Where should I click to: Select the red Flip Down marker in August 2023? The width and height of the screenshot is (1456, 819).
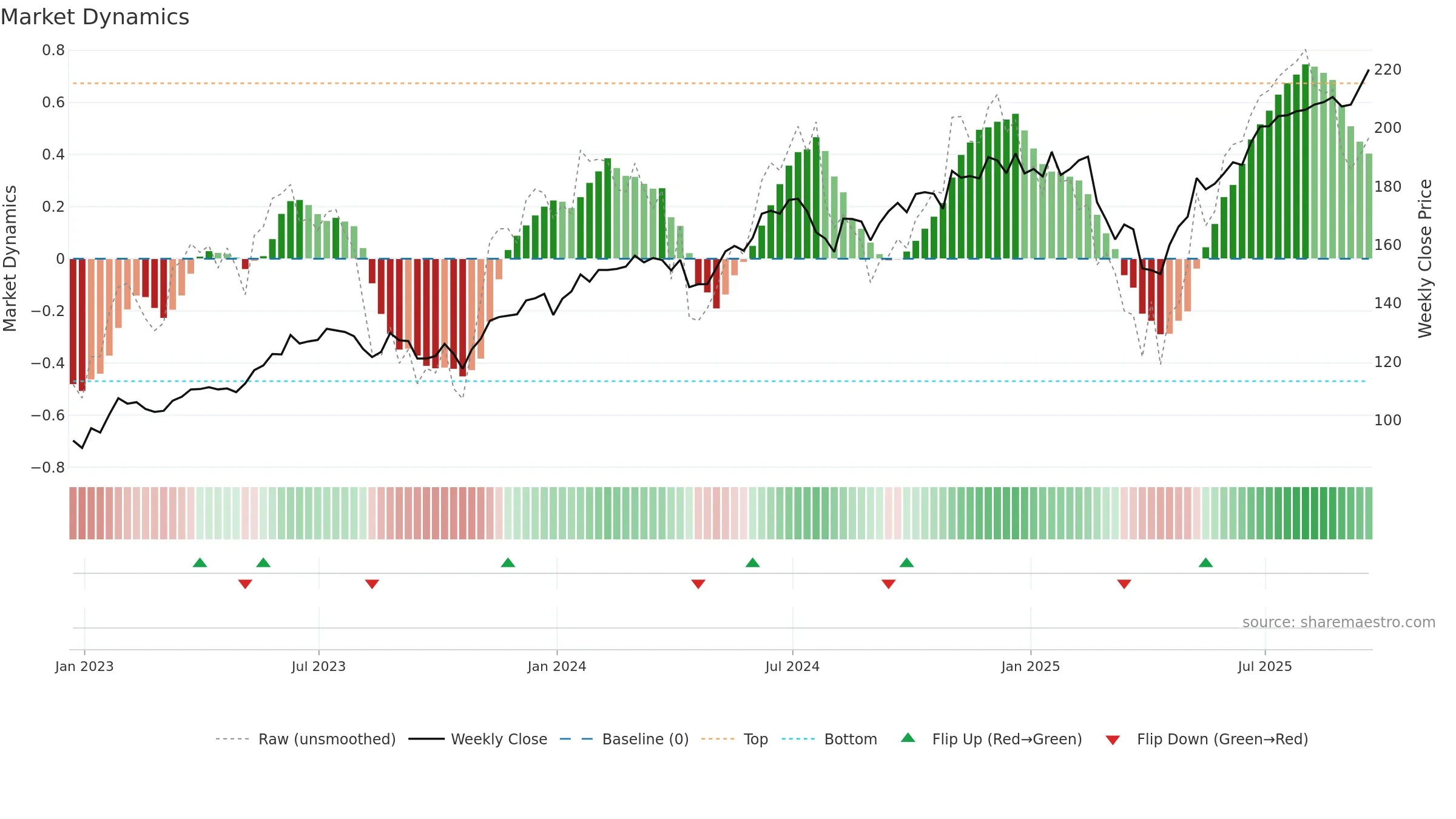click(372, 584)
